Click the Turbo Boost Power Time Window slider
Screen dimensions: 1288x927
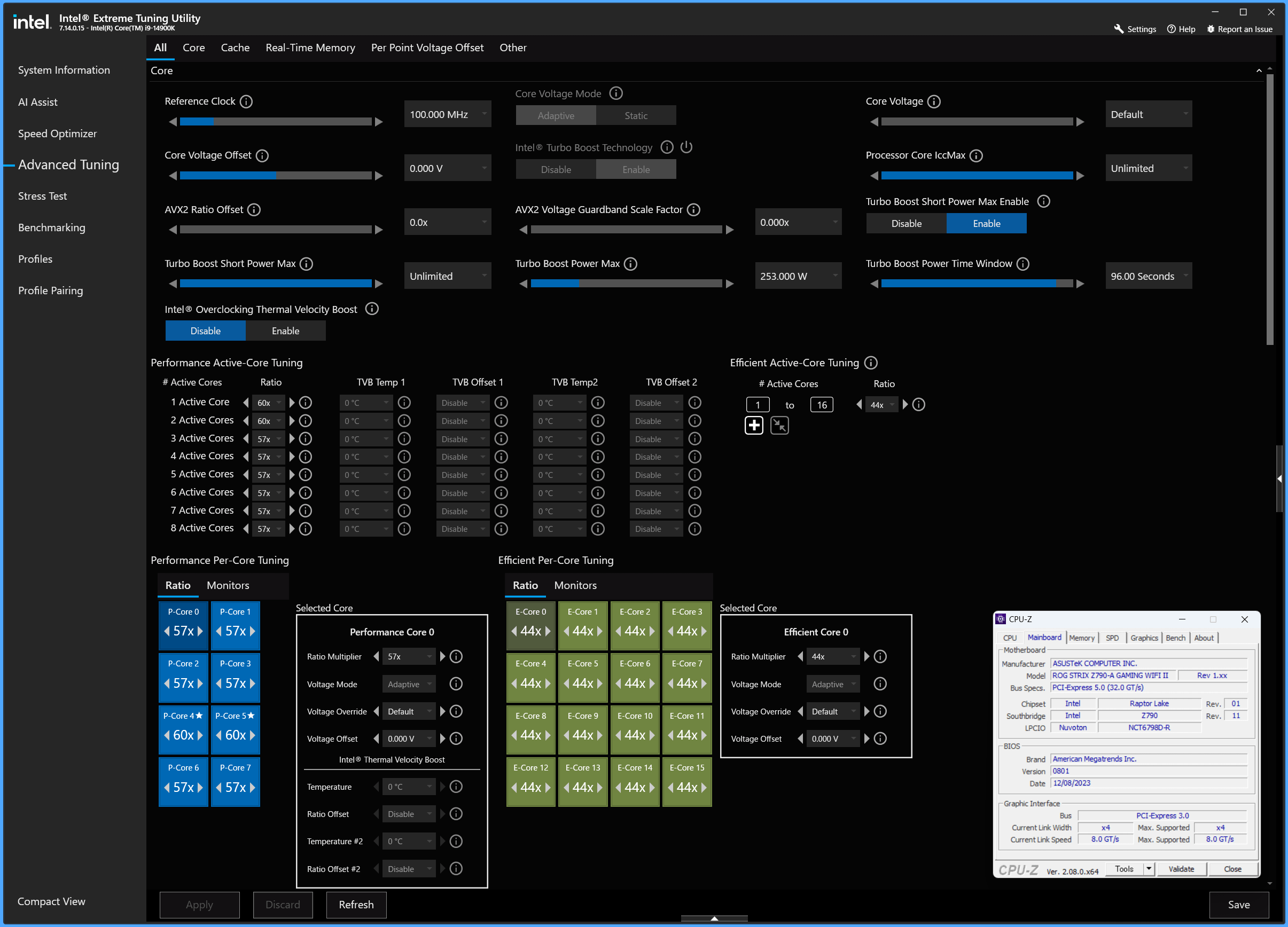pos(977,283)
